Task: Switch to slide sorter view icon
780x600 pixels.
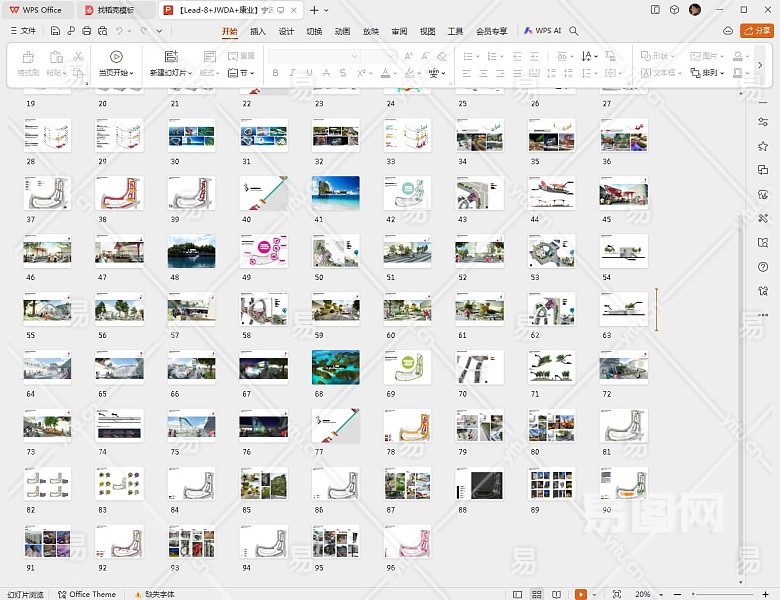Action: [538, 594]
